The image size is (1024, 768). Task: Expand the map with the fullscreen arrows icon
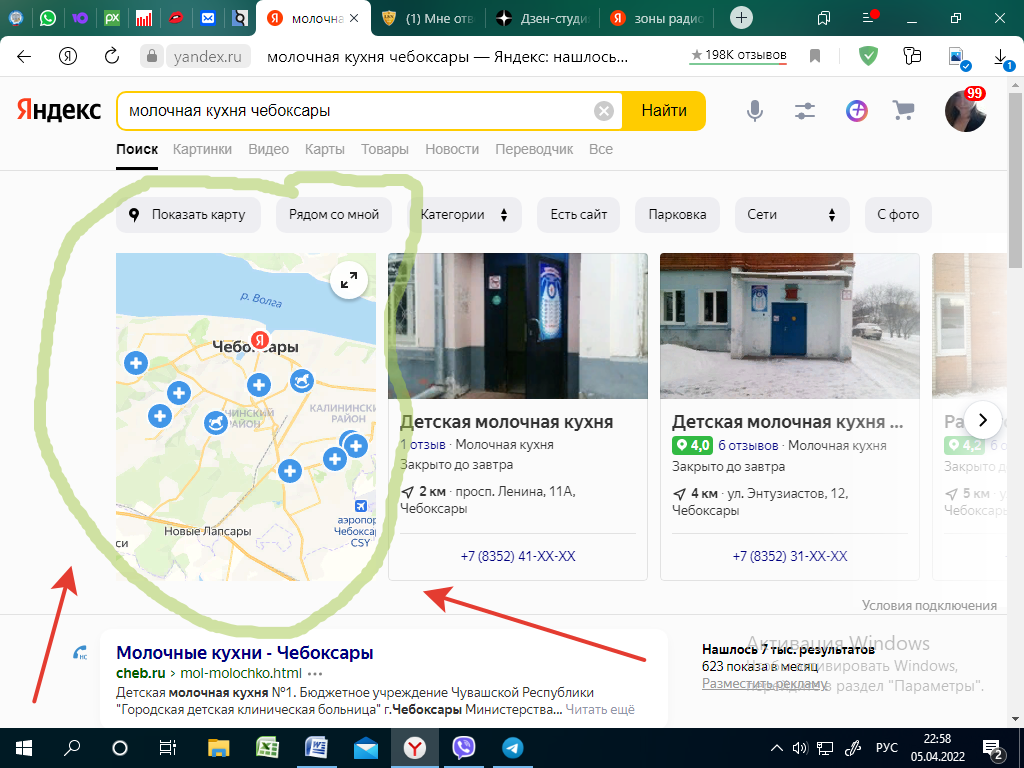(349, 281)
